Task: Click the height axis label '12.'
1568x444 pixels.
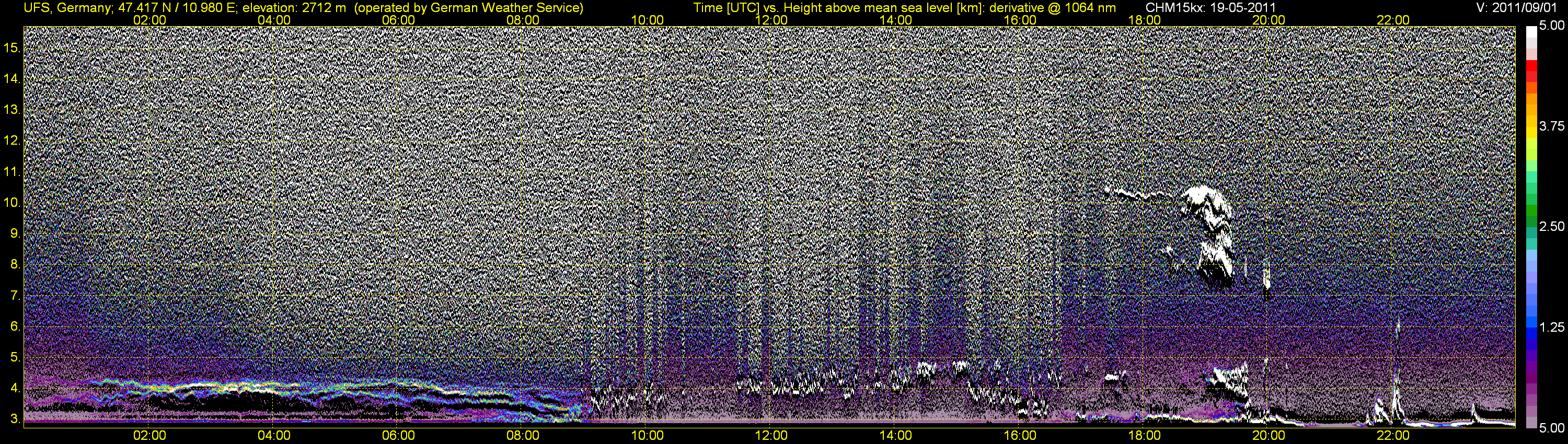Action: pyautogui.click(x=12, y=141)
